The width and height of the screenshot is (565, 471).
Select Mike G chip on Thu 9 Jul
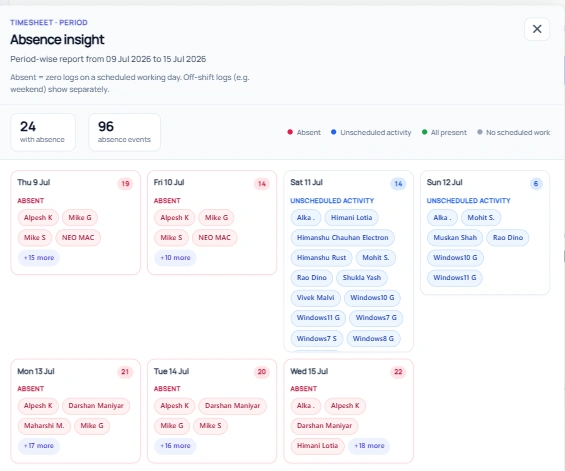[80, 218]
